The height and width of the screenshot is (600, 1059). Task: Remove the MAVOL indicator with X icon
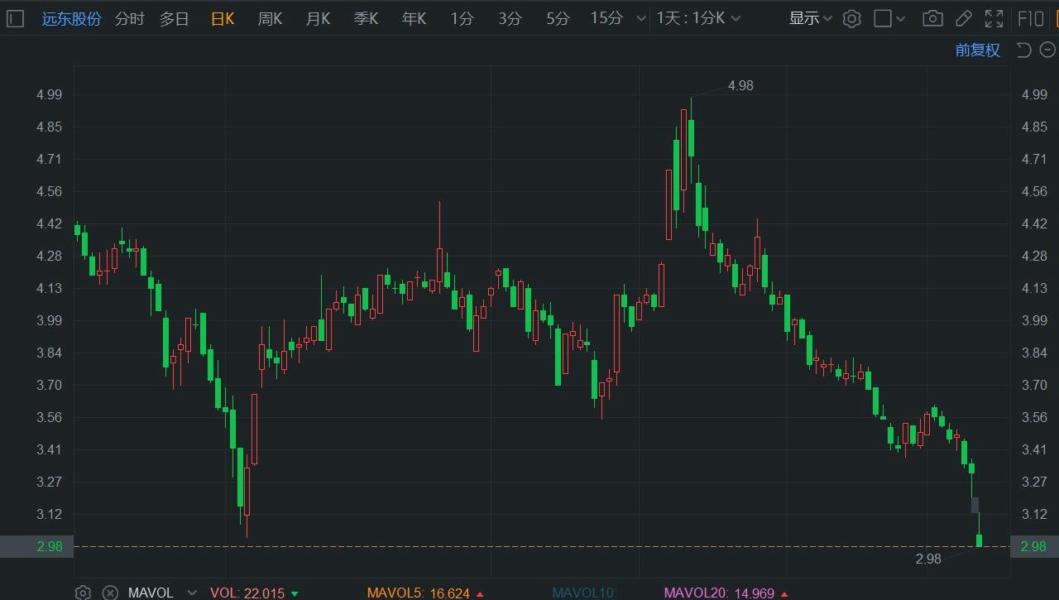[x=110, y=593]
